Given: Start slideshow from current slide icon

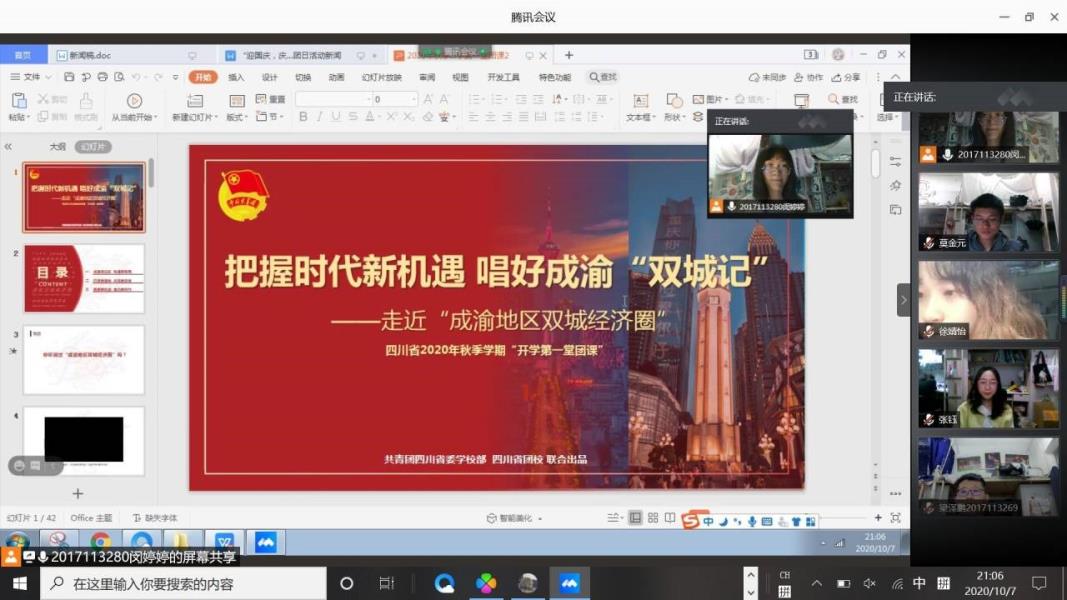Looking at the screenshot, I should pos(134,101).
